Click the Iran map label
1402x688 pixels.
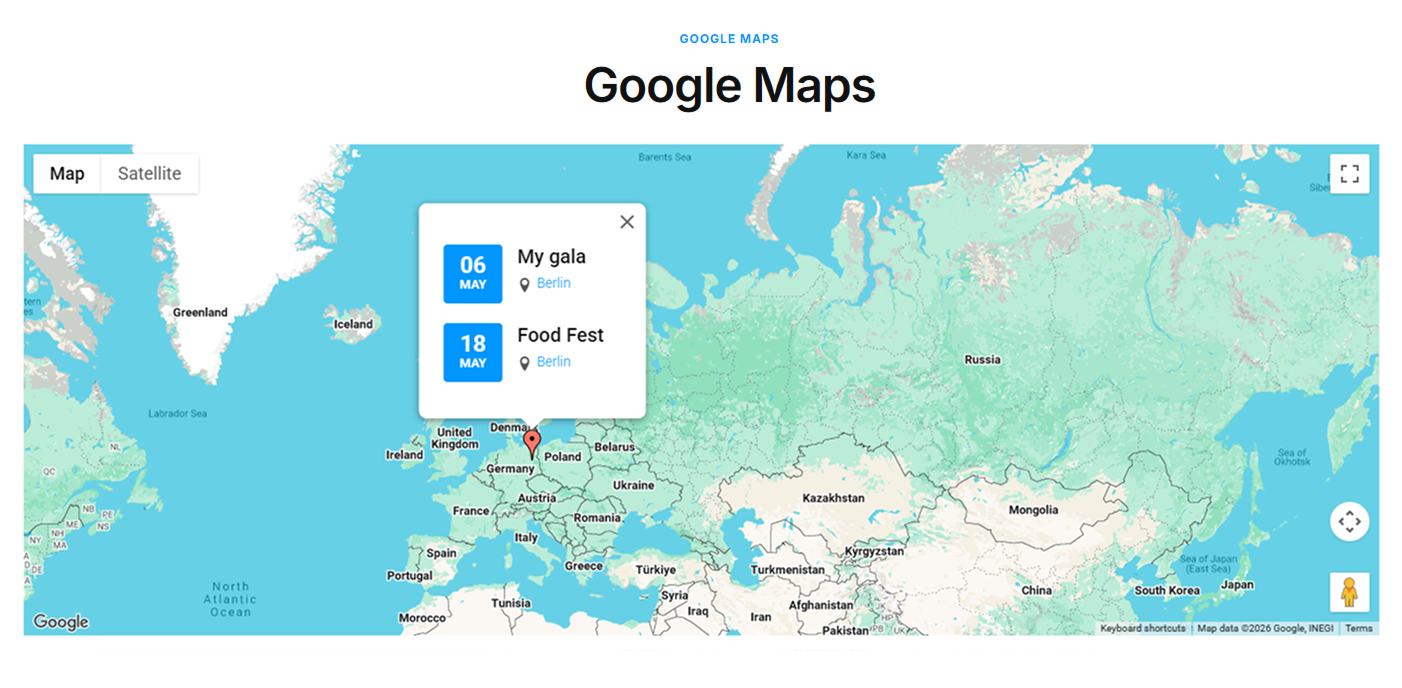[x=761, y=618]
